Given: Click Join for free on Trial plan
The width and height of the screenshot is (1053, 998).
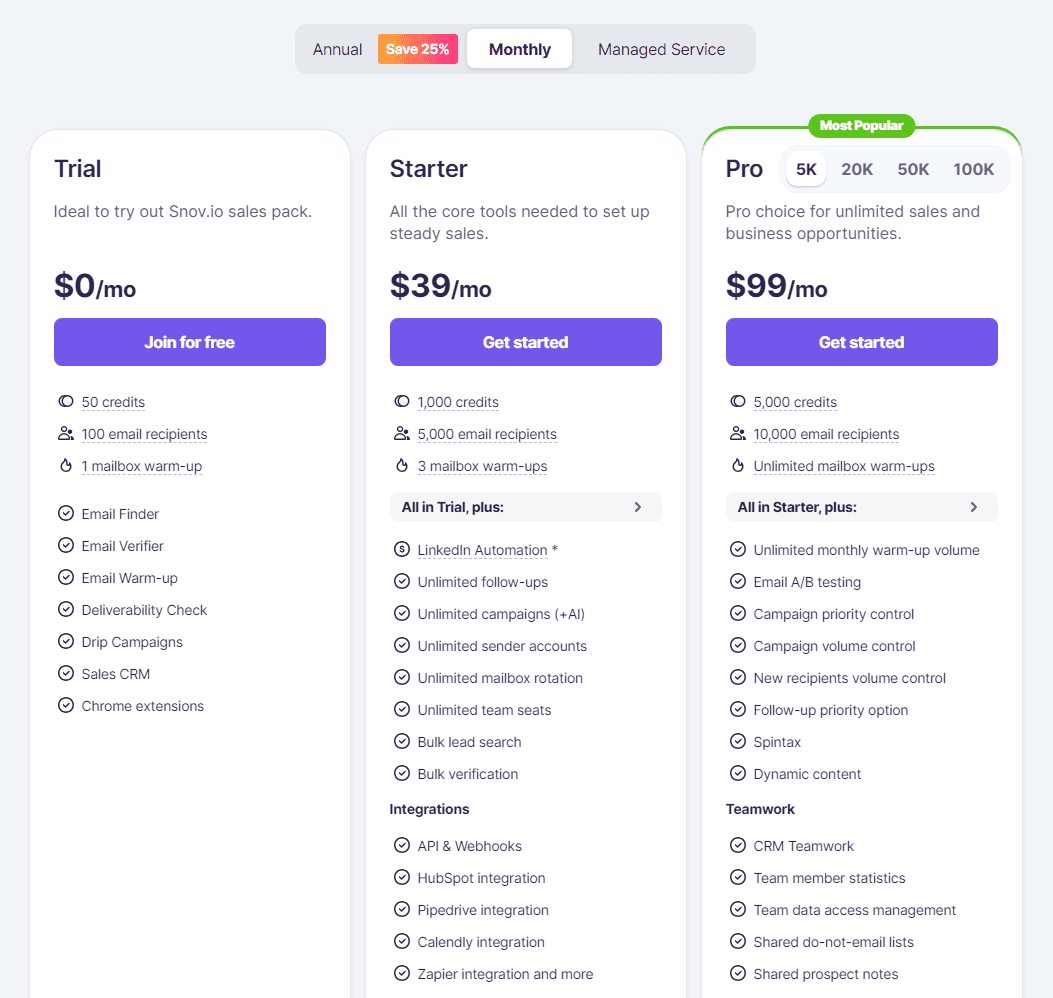Looking at the screenshot, I should (x=189, y=341).
